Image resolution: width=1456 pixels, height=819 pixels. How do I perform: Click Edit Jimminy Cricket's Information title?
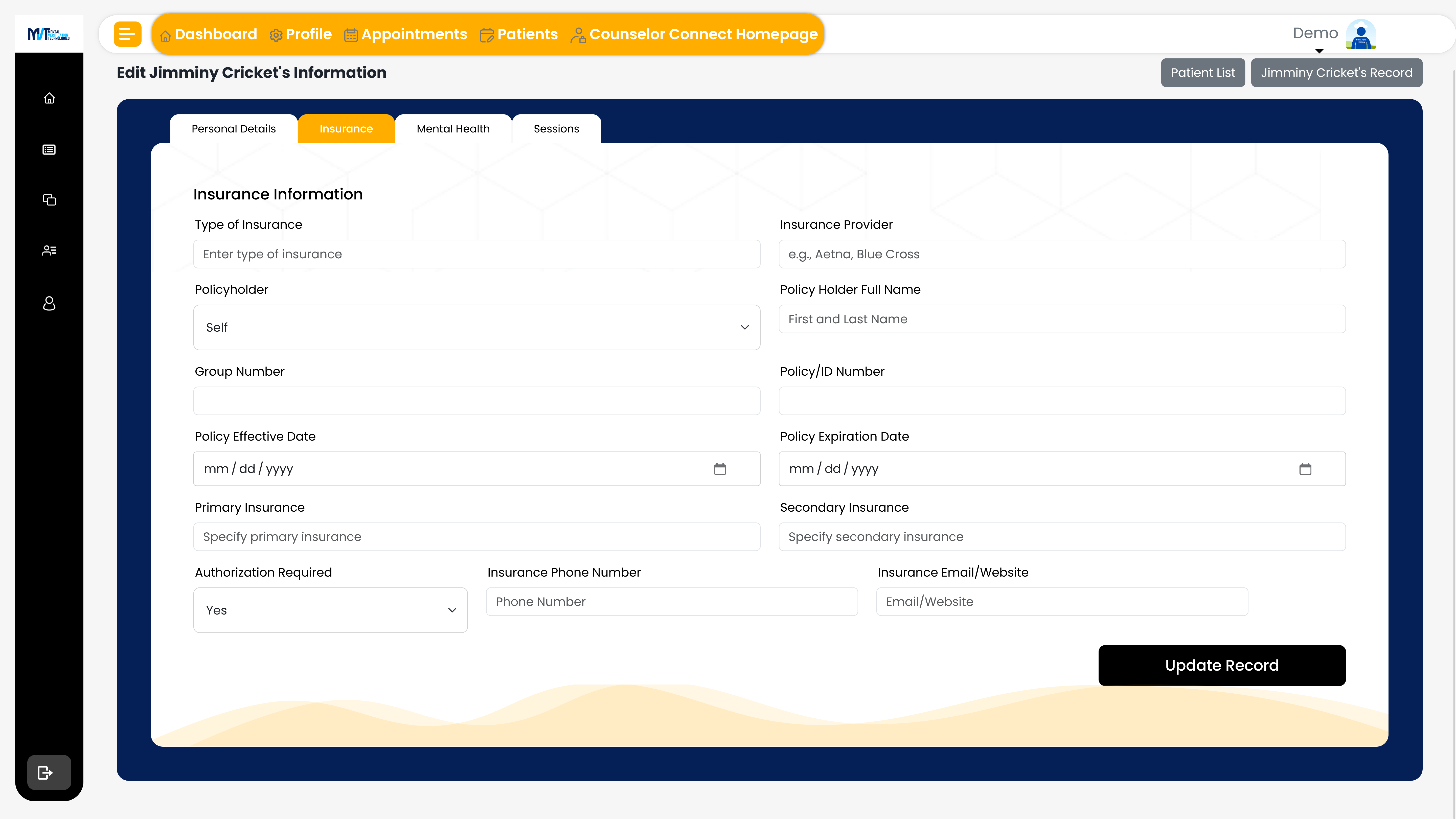point(252,73)
